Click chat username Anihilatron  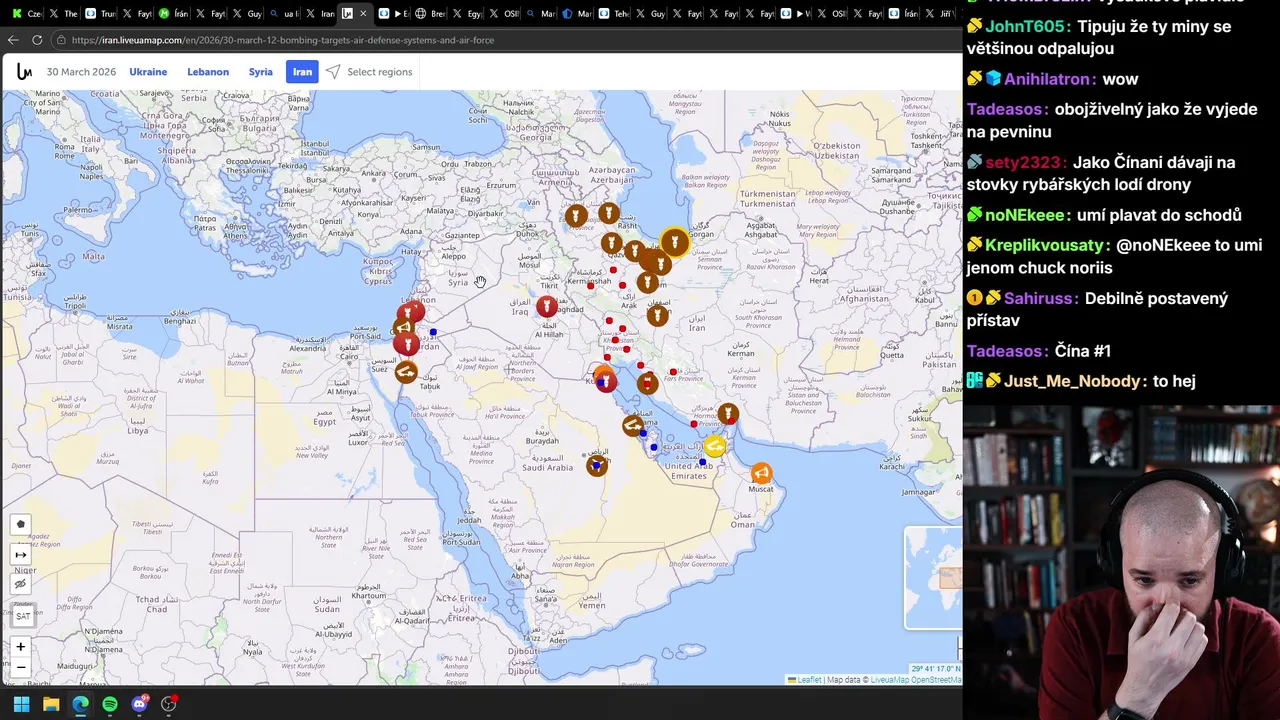pos(1048,79)
